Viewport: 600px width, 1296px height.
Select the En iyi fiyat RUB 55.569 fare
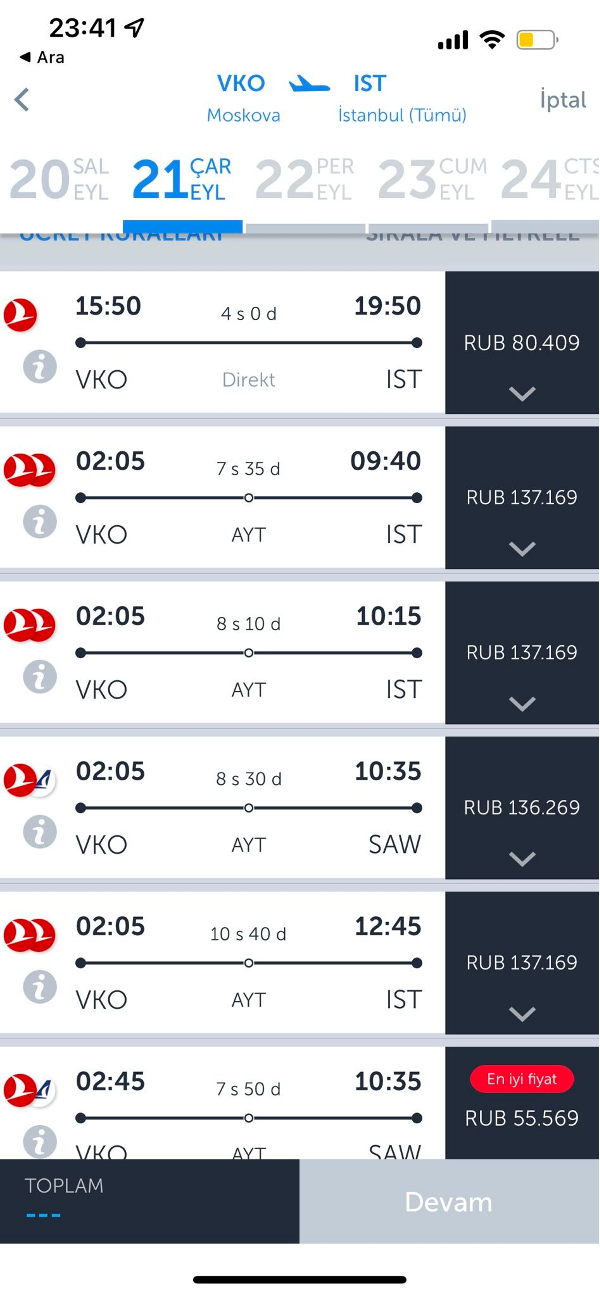coord(522,1103)
